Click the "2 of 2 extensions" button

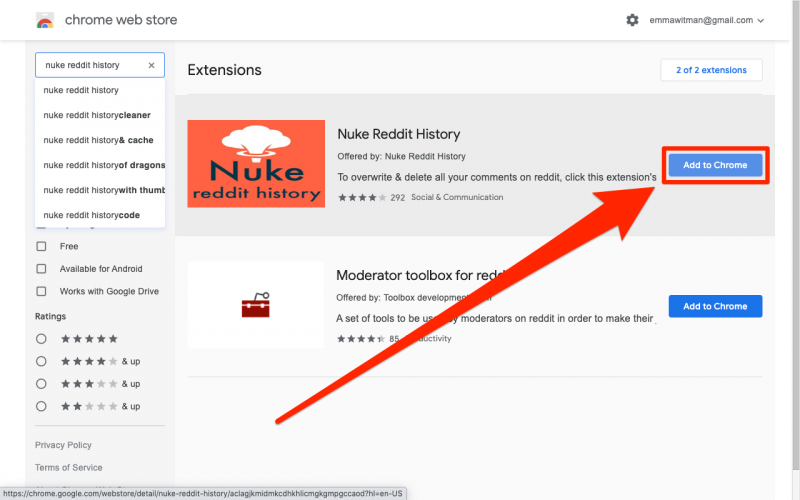coord(711,70)
